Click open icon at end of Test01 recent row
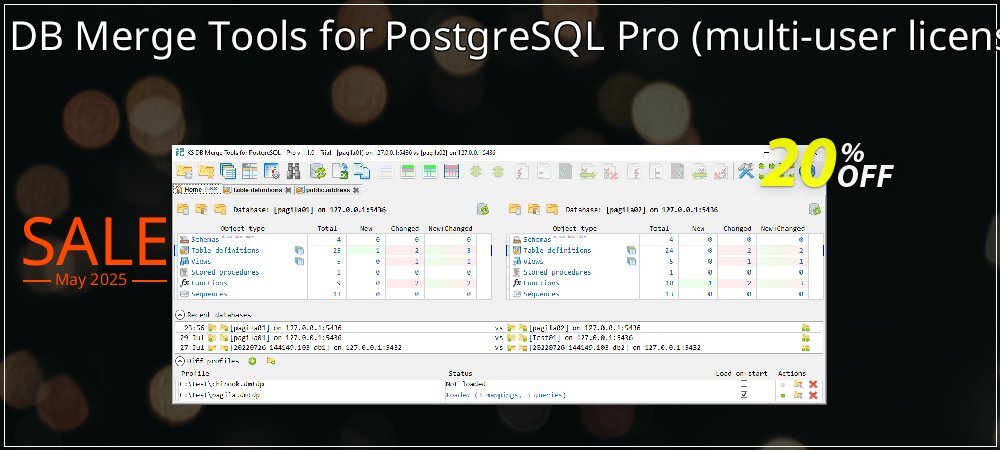The image size is (1000, 450). point(805,338)
